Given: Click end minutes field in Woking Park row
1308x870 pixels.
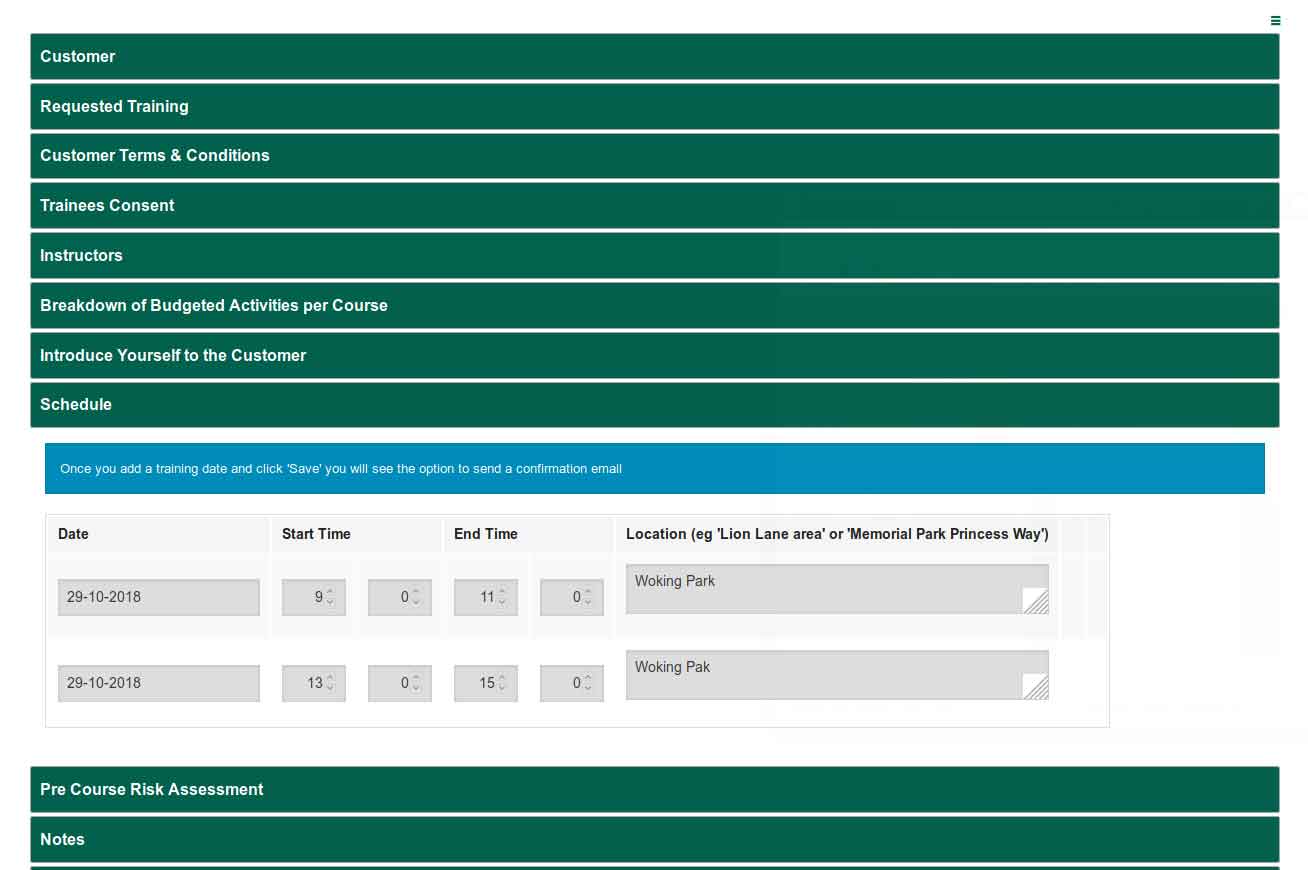Looking at the screenshot, I should 572,597.
